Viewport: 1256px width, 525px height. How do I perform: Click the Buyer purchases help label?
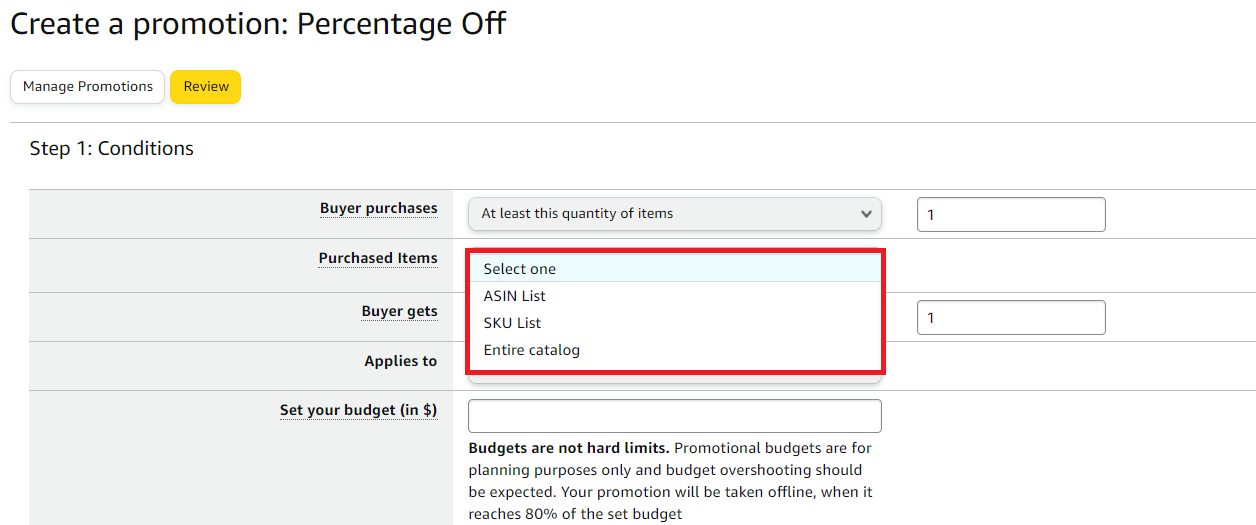378,209
